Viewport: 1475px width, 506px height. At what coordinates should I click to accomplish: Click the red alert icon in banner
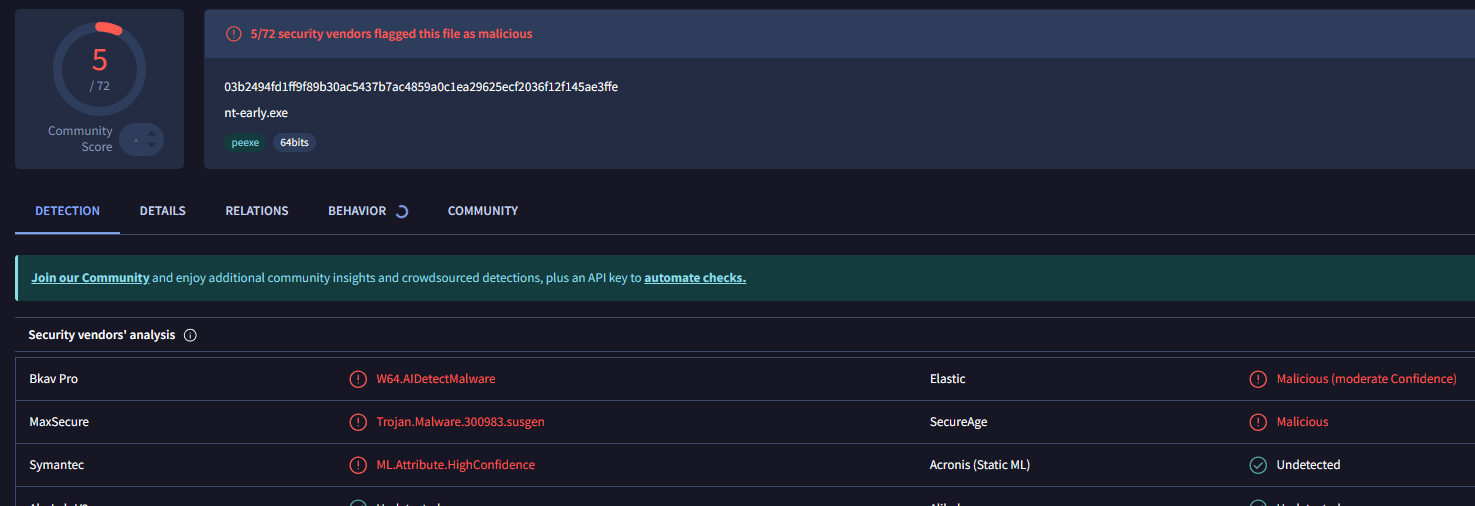(x=233, y=34)
